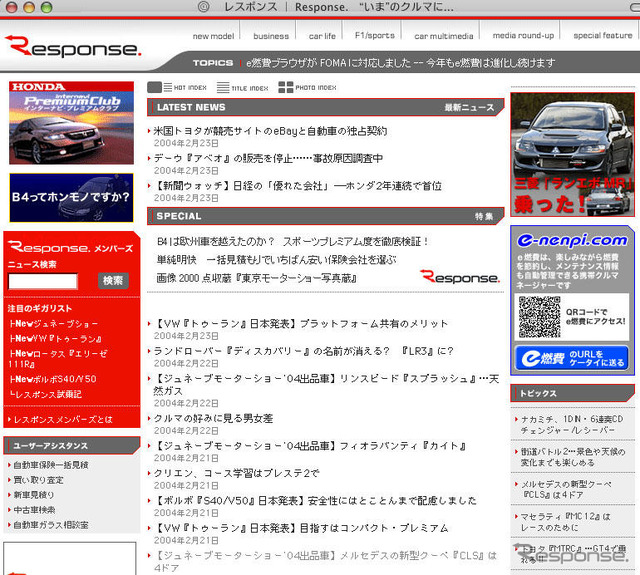The height and width of the screenshot is (575, 640).
Task: Click NewVW『トゥーラン』 in sidebar
Action: click(56, 339)
